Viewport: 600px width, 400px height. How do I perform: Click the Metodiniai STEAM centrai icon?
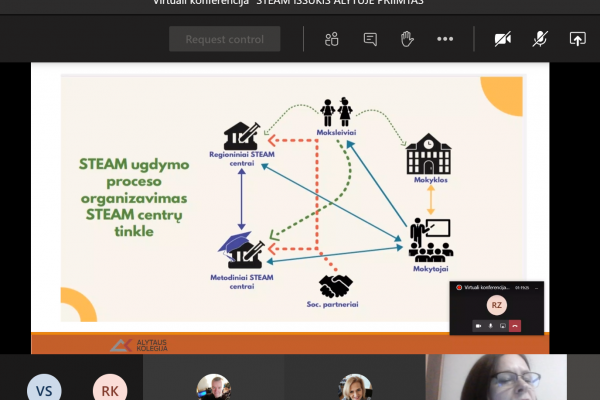pos(241,250)
